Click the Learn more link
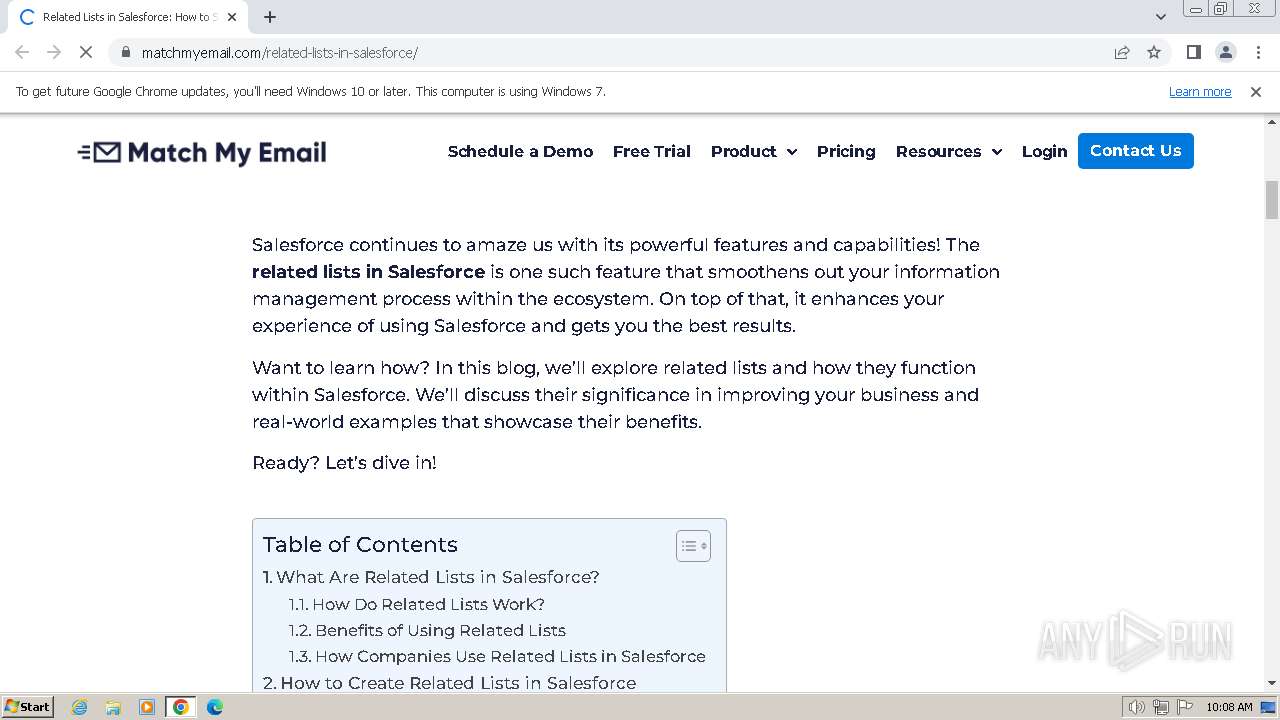This screenshot has height=720, width=1280. [1200, 91]
